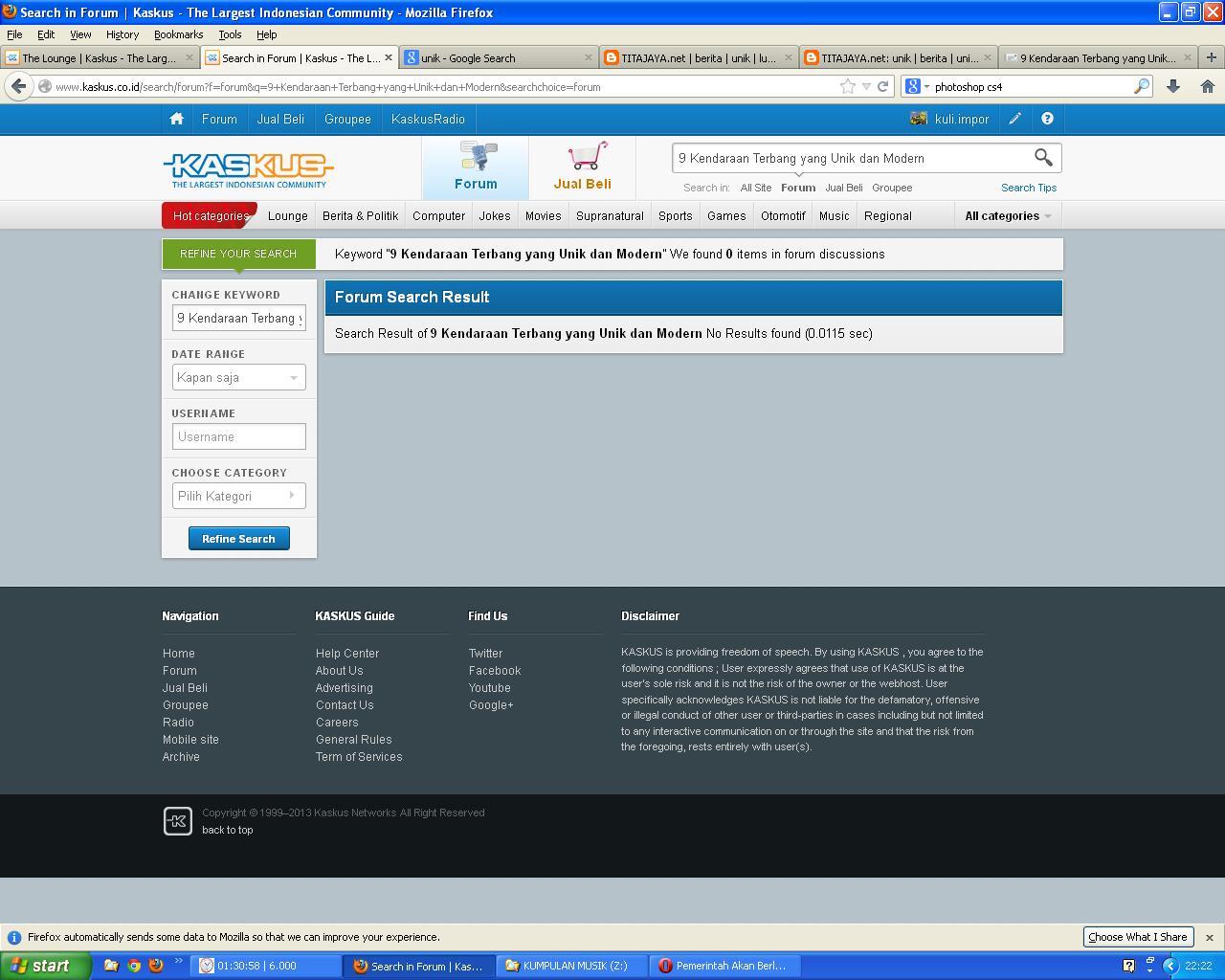This screenshot has height=980, width=1225.
Task: Open the URL bar history dropdown arrow
Action: click(x=866, y=86)
